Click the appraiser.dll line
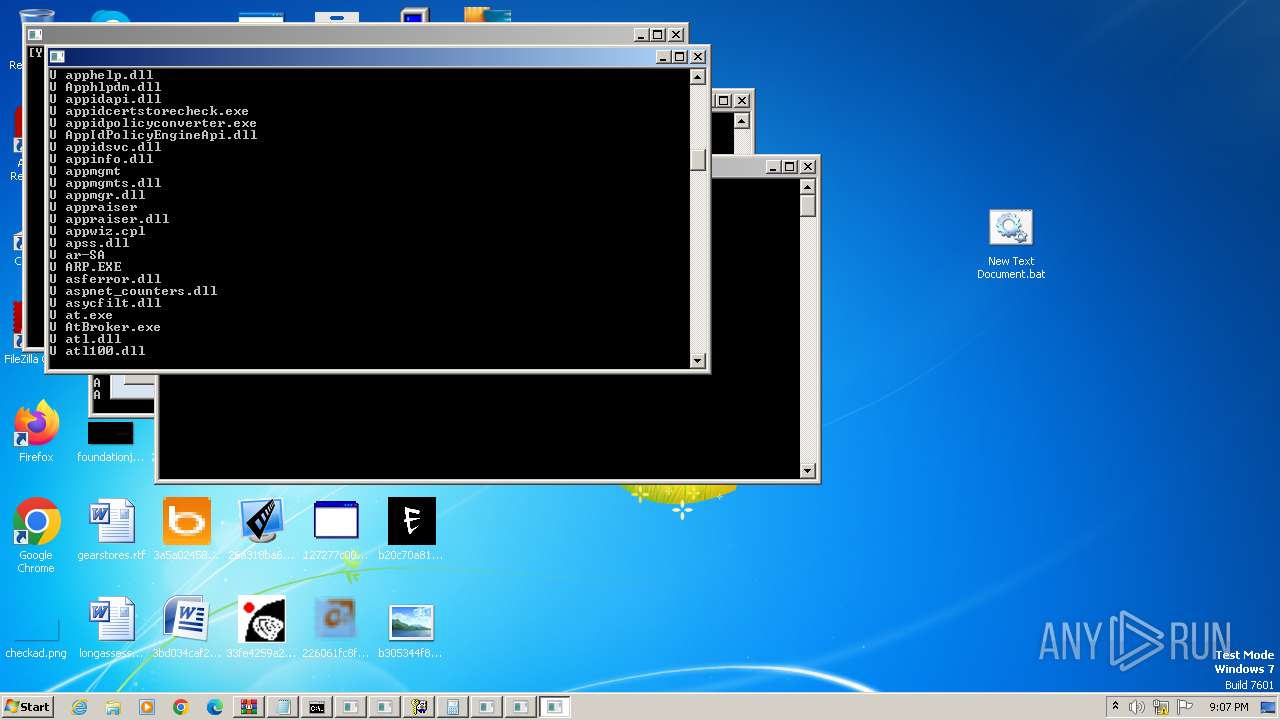 tap(117, 219)
